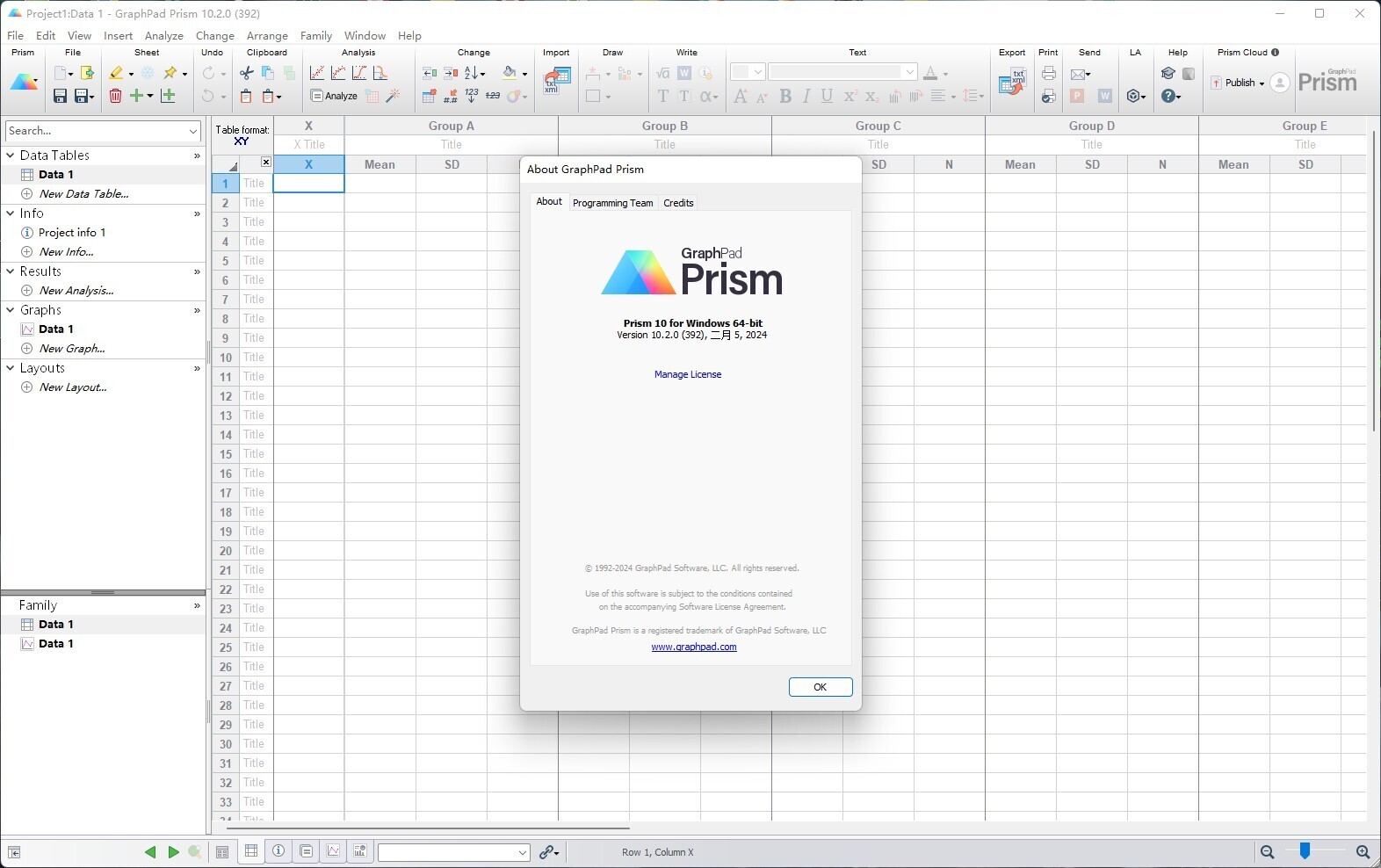Click the Prism Cloud user account icon
1381x868 pixels.
coord(1280,83)
